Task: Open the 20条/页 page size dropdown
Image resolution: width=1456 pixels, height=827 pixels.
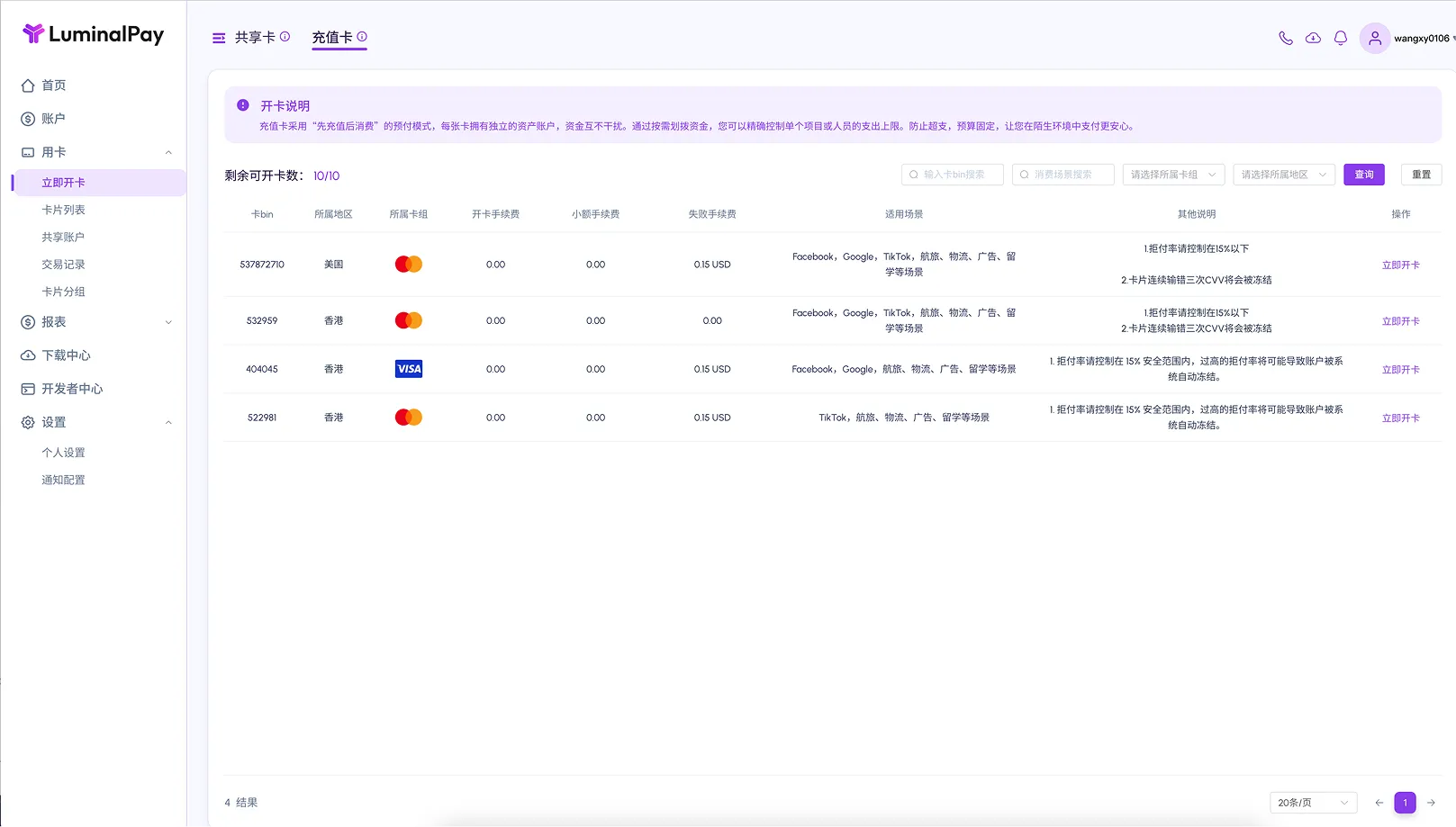Action: pos(1313,803)
